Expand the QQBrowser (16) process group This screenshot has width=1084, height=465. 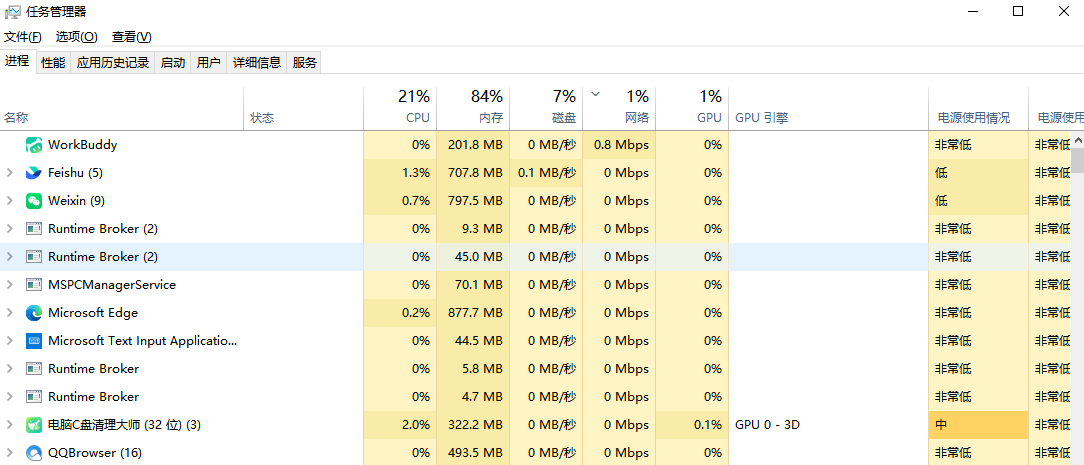[10, 453]
